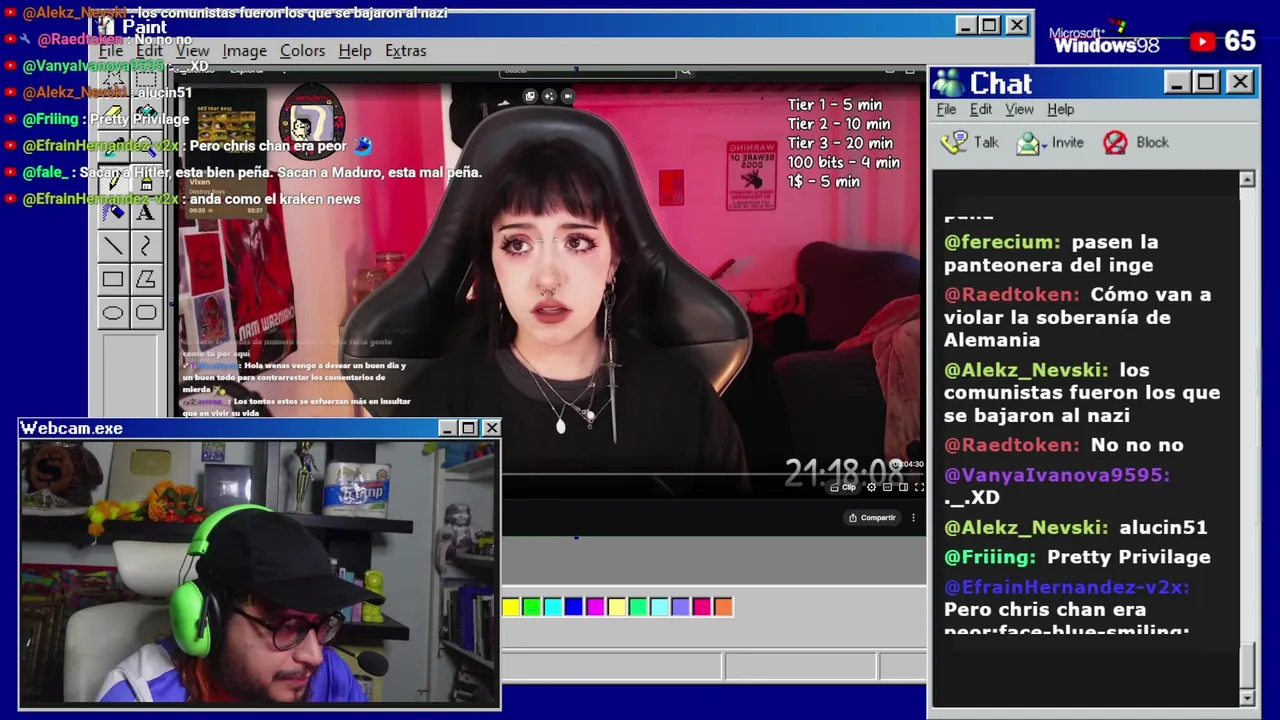The image size is (1280, 720).
Task: Click the Chat scrollbar down arrow
Action: [1247, 697]
